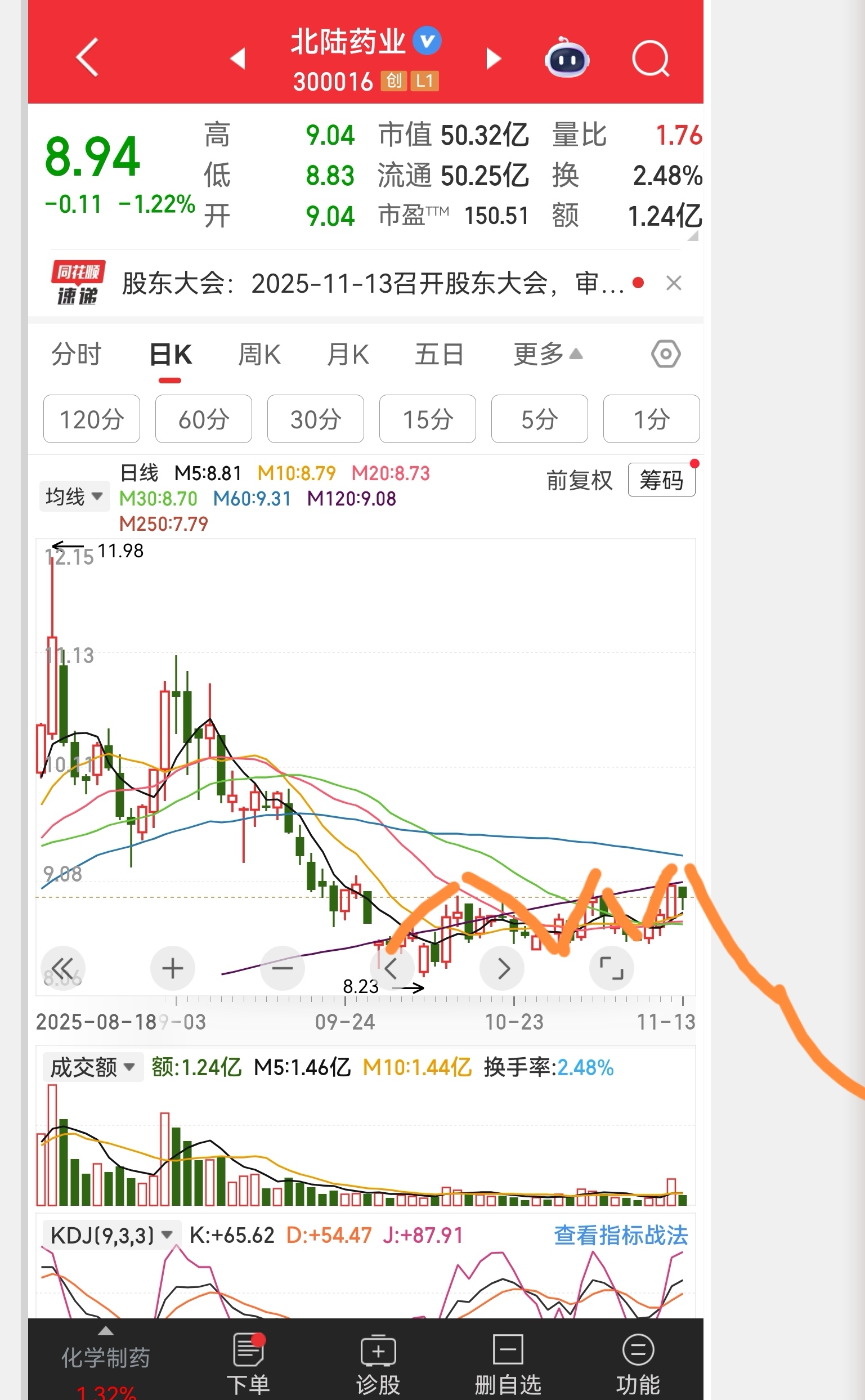
Task: Open 诊股 stock diagnosis
Action: [378, 1365]
